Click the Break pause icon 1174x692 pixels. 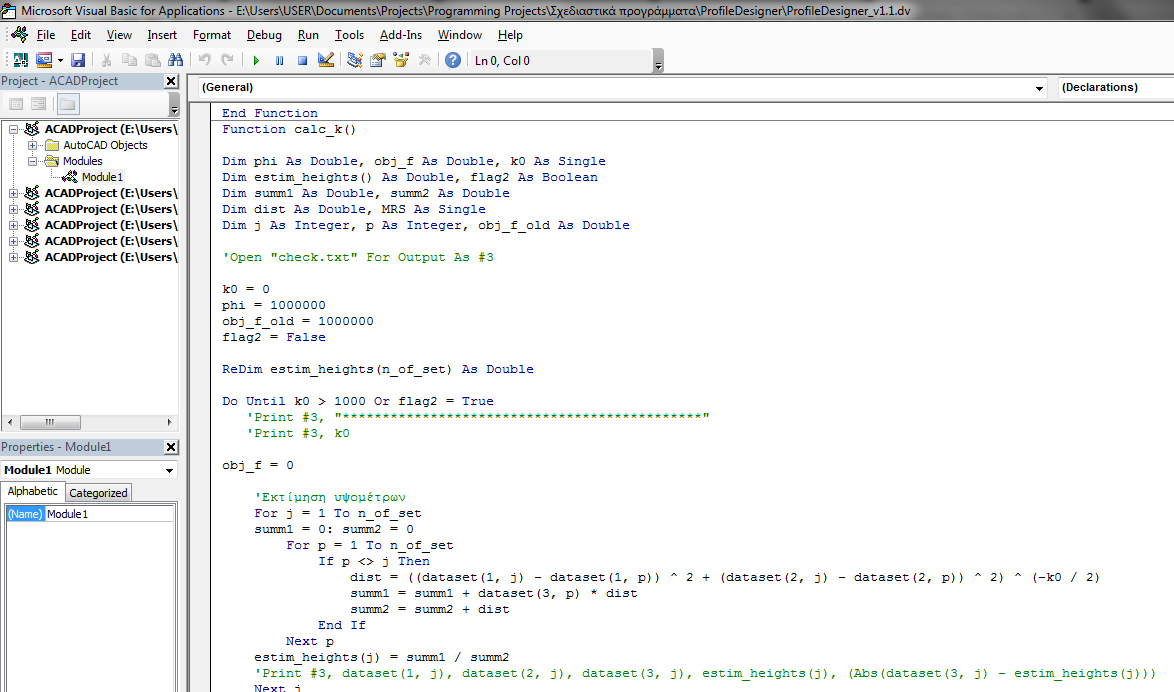(279, 60)
